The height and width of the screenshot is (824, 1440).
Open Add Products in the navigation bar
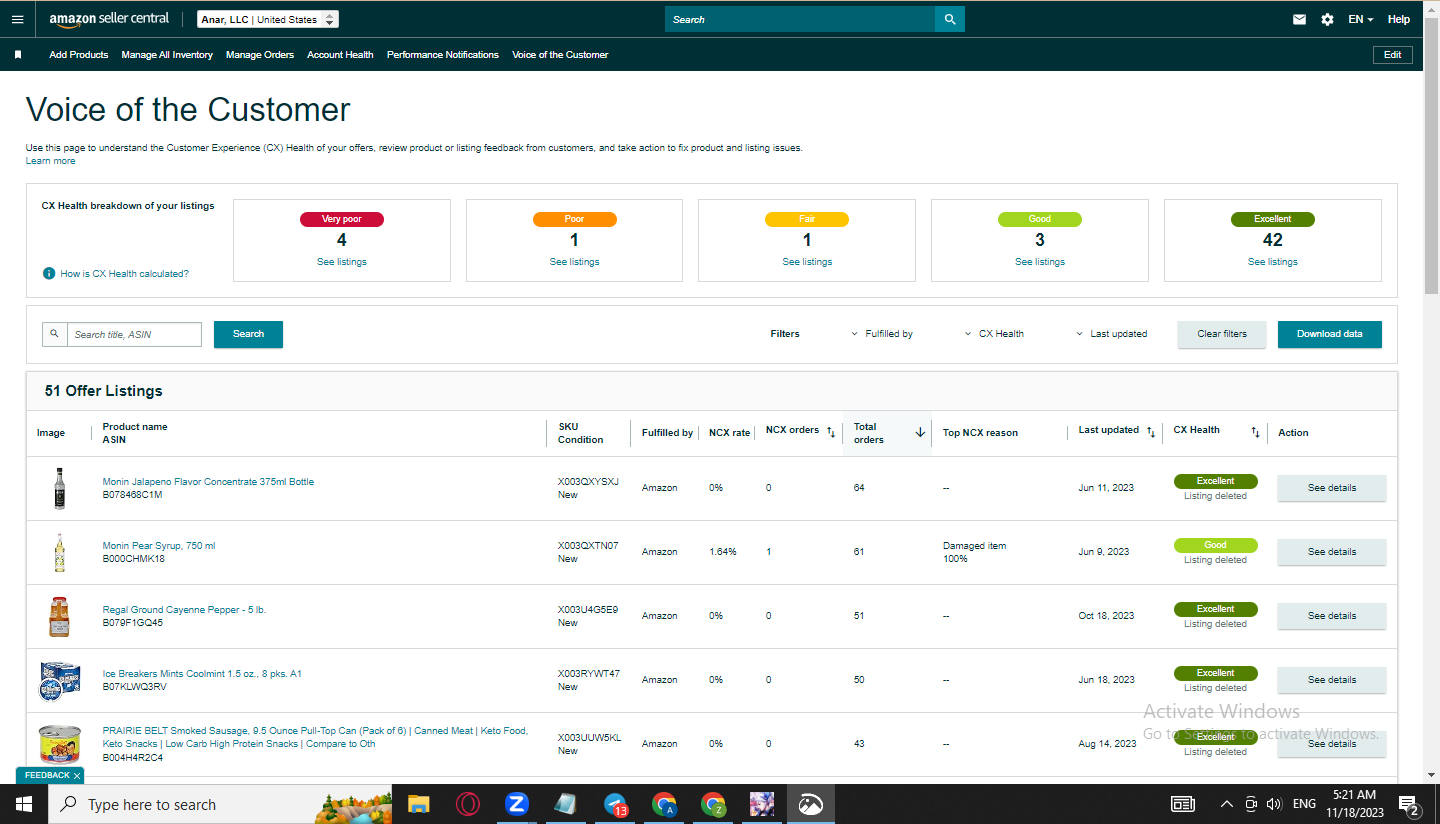(79, 55)
